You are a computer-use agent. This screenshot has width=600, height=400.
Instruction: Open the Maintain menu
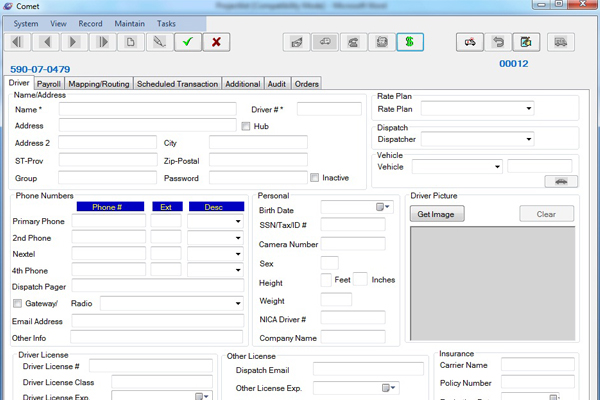(130, 24)
